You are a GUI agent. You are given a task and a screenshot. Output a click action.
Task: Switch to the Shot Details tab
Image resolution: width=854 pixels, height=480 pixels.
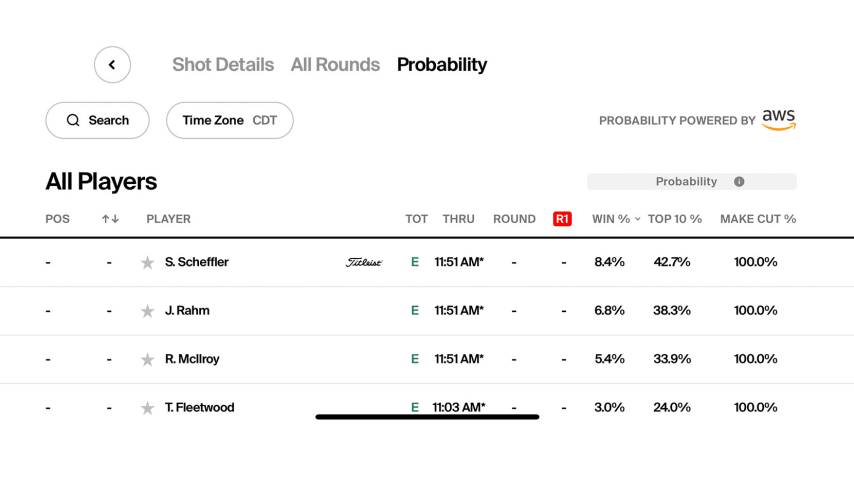223,65
